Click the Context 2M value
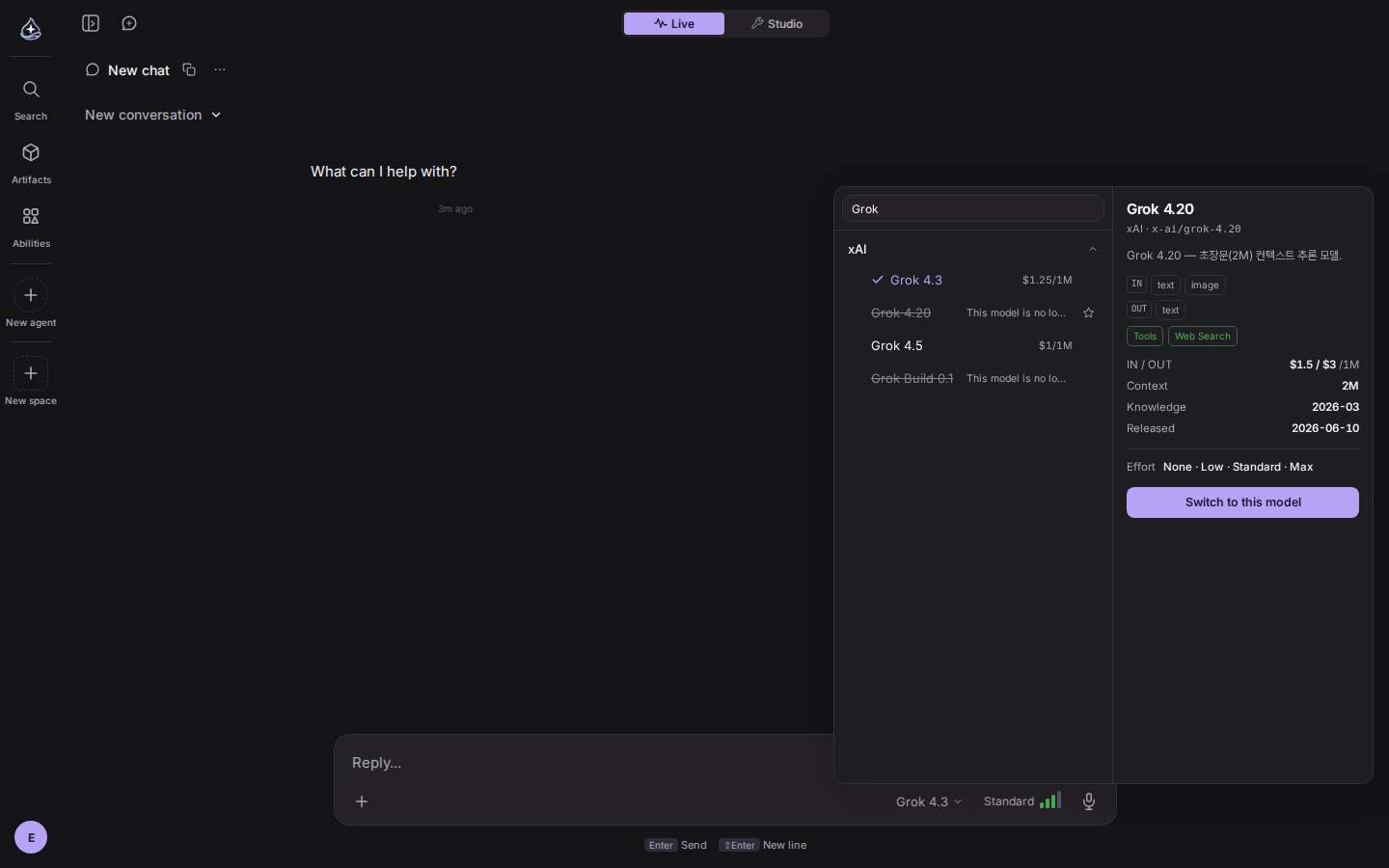Viewport: 1389px width, 868px height. (x=1350, y=386)
